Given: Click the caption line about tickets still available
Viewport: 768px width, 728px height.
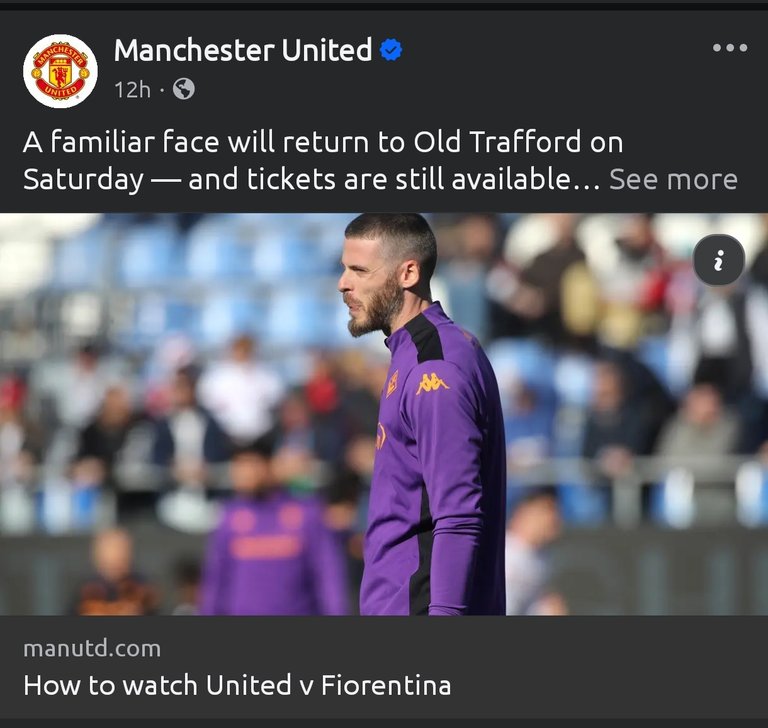Looking at the screenshot, I should pyautogui.click(x=312, y=180).
